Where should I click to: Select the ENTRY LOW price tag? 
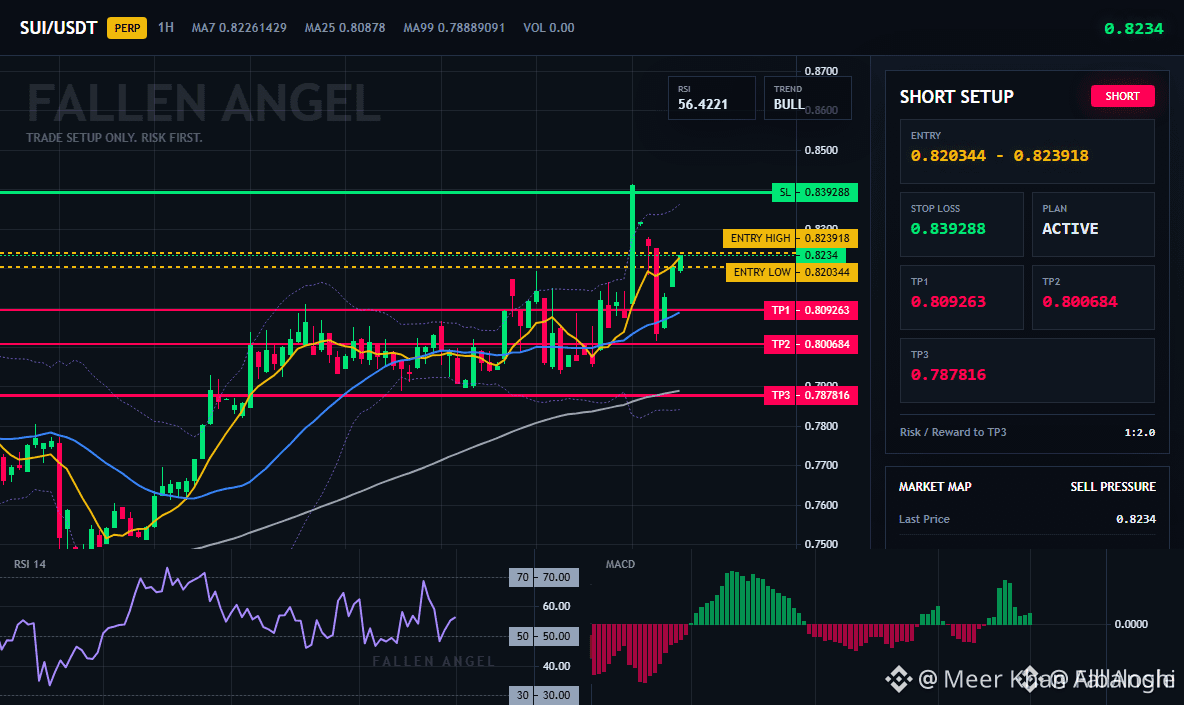791,272
